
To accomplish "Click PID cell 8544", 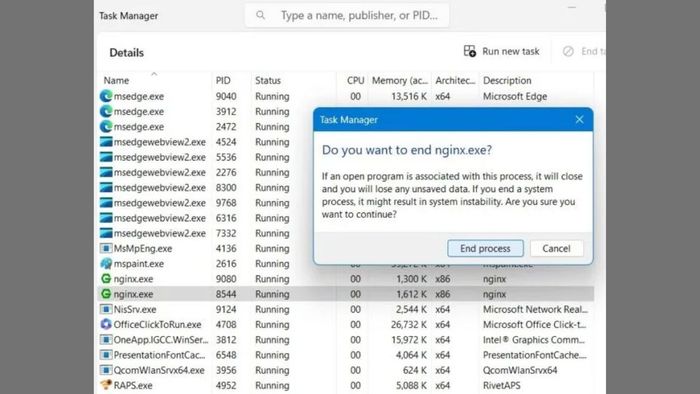I will tap(226, 294).
